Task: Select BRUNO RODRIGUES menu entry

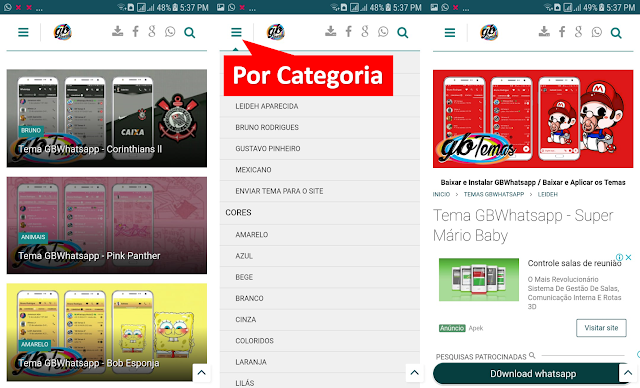Action: tap(320, 128)
